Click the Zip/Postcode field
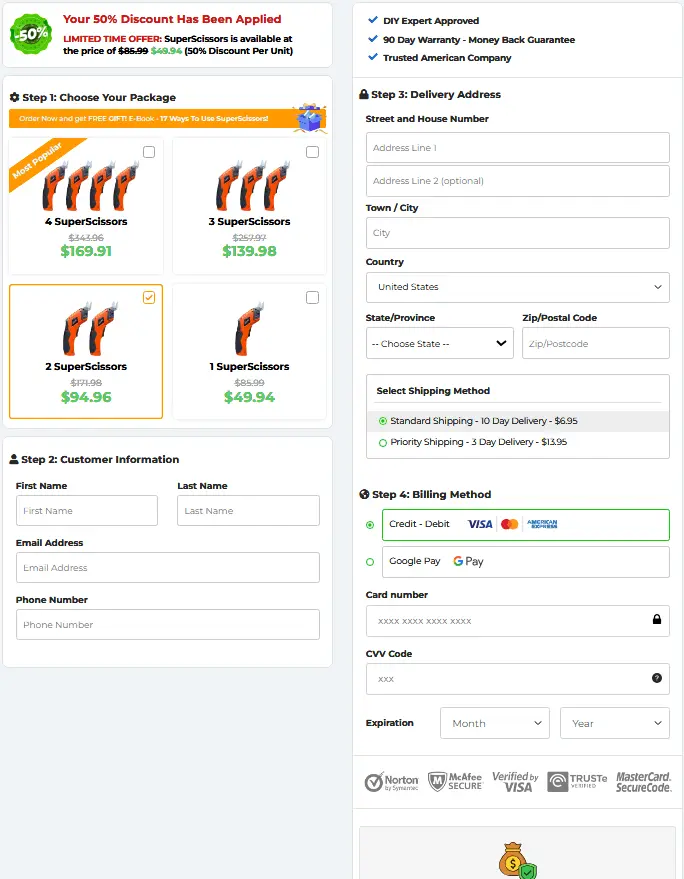The height and width of the screenshot is (879, 684). tap(596, 343)
